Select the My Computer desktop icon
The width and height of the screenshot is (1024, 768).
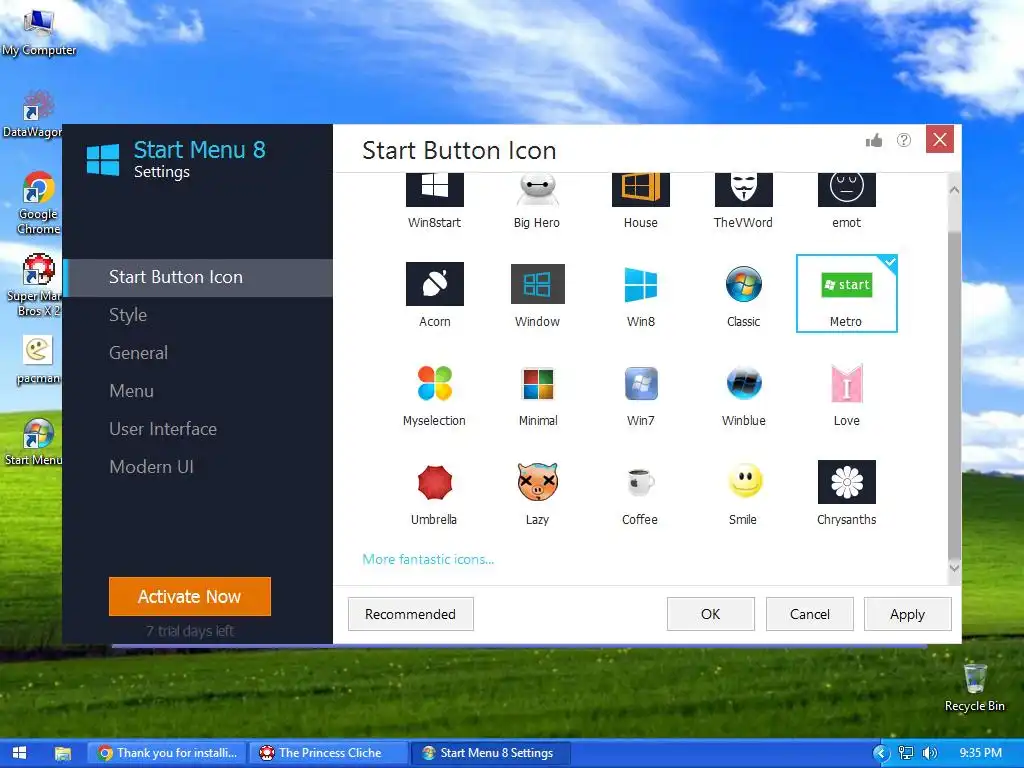[x=39, y=32]
